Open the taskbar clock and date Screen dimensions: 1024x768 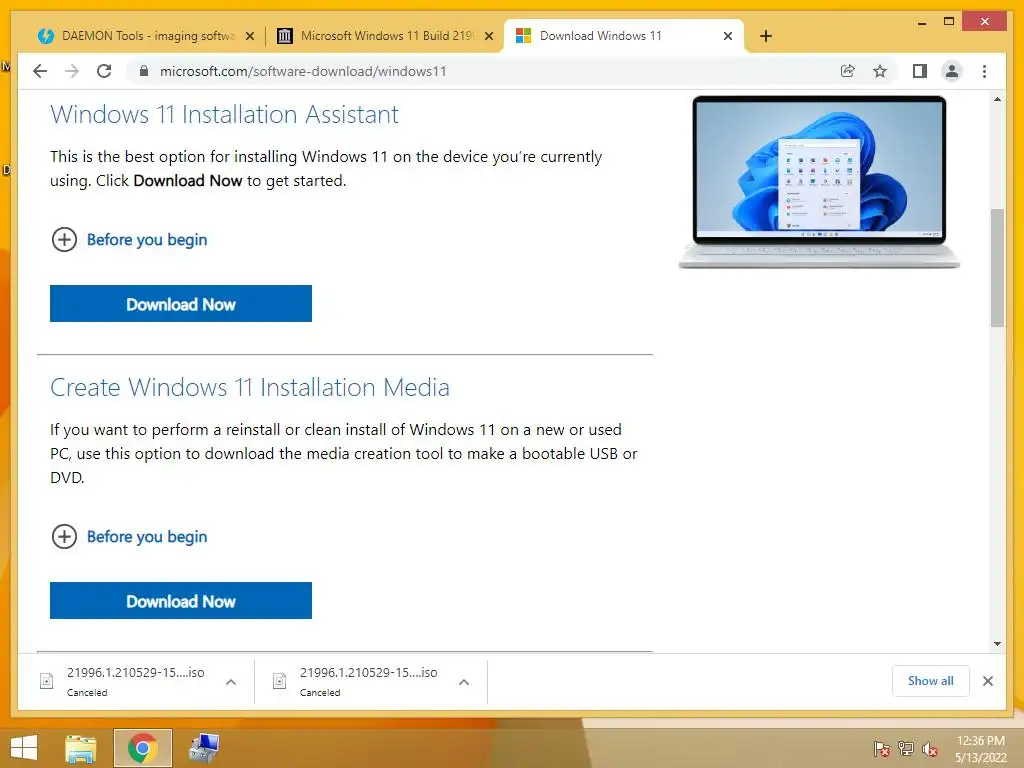click(980, 749)
